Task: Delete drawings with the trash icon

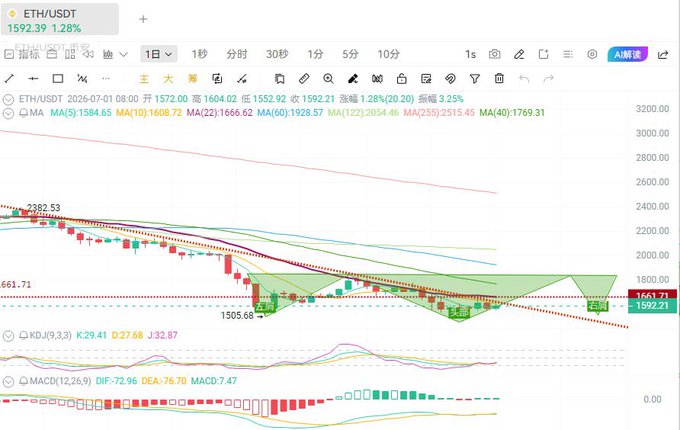Action: (x=499, y=78)
